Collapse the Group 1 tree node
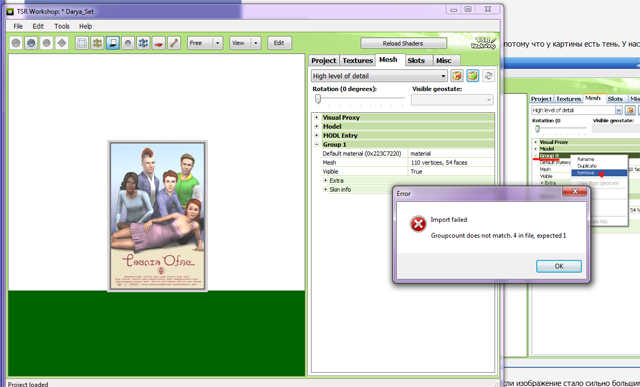 (x=316, y=144)
